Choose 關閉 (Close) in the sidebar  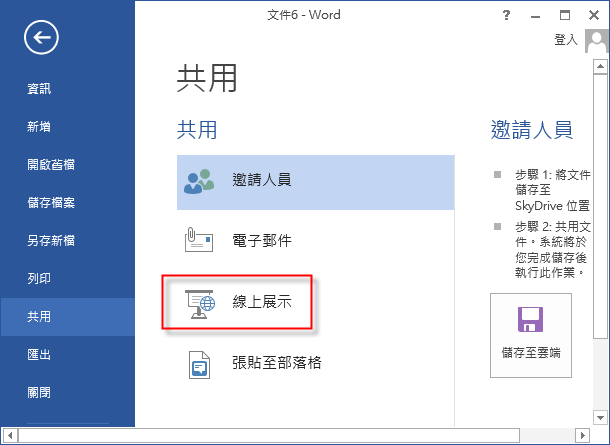point(39,392)
